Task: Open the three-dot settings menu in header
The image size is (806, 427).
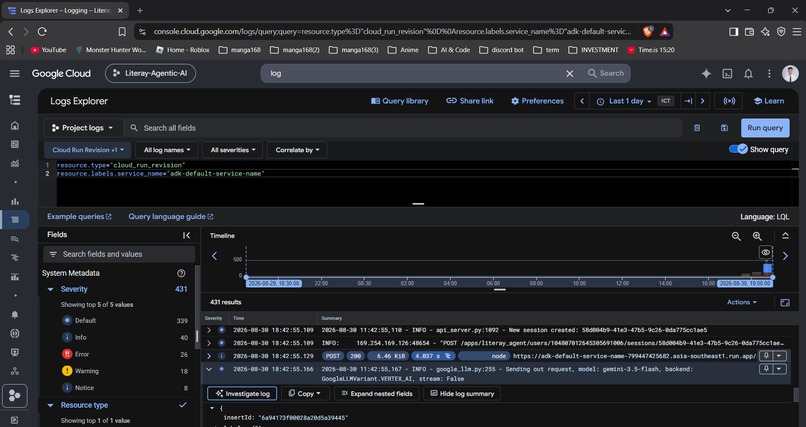Action: pos(769,73)
